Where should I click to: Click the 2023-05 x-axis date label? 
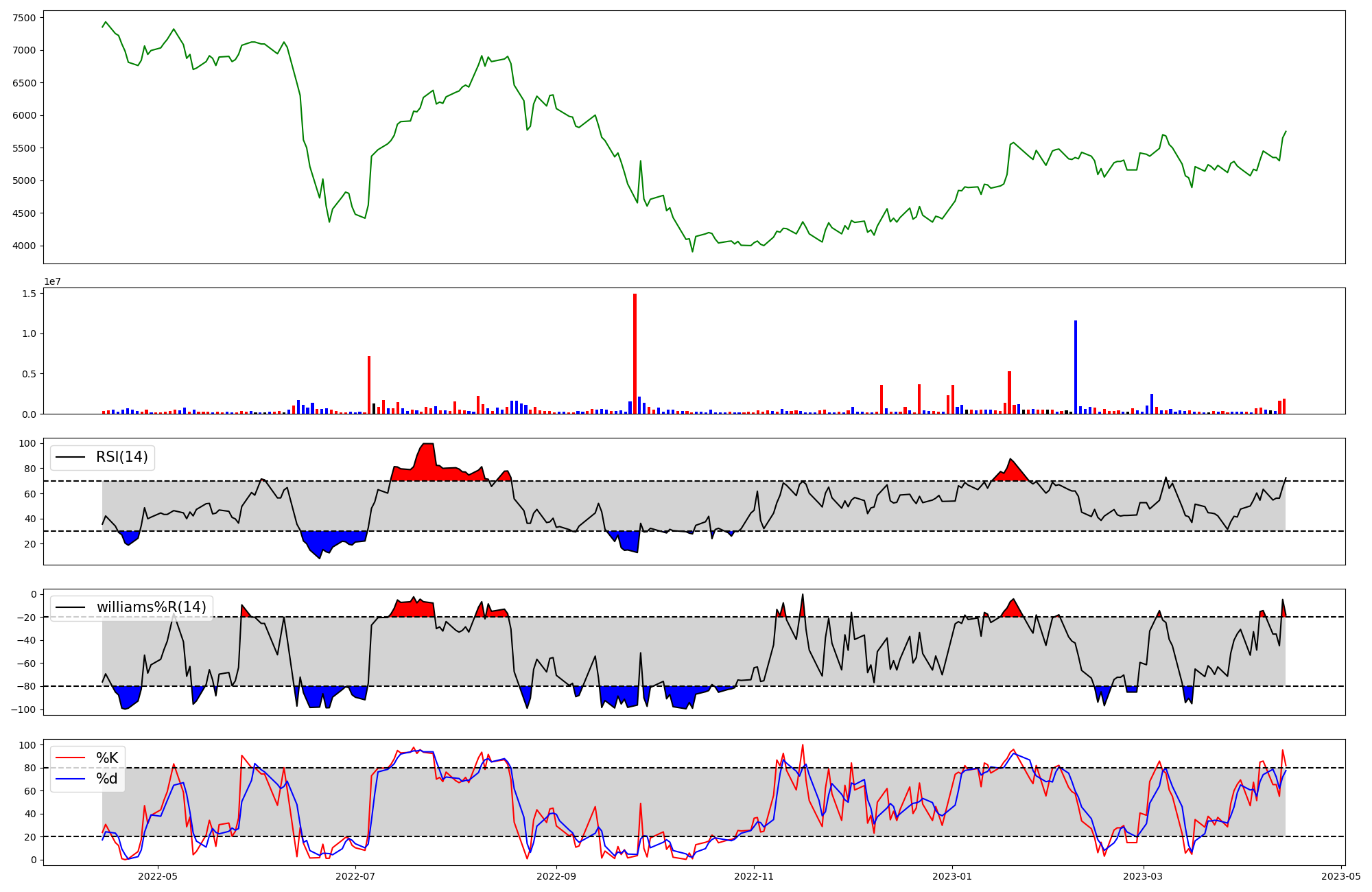(x=1341, y=876)
